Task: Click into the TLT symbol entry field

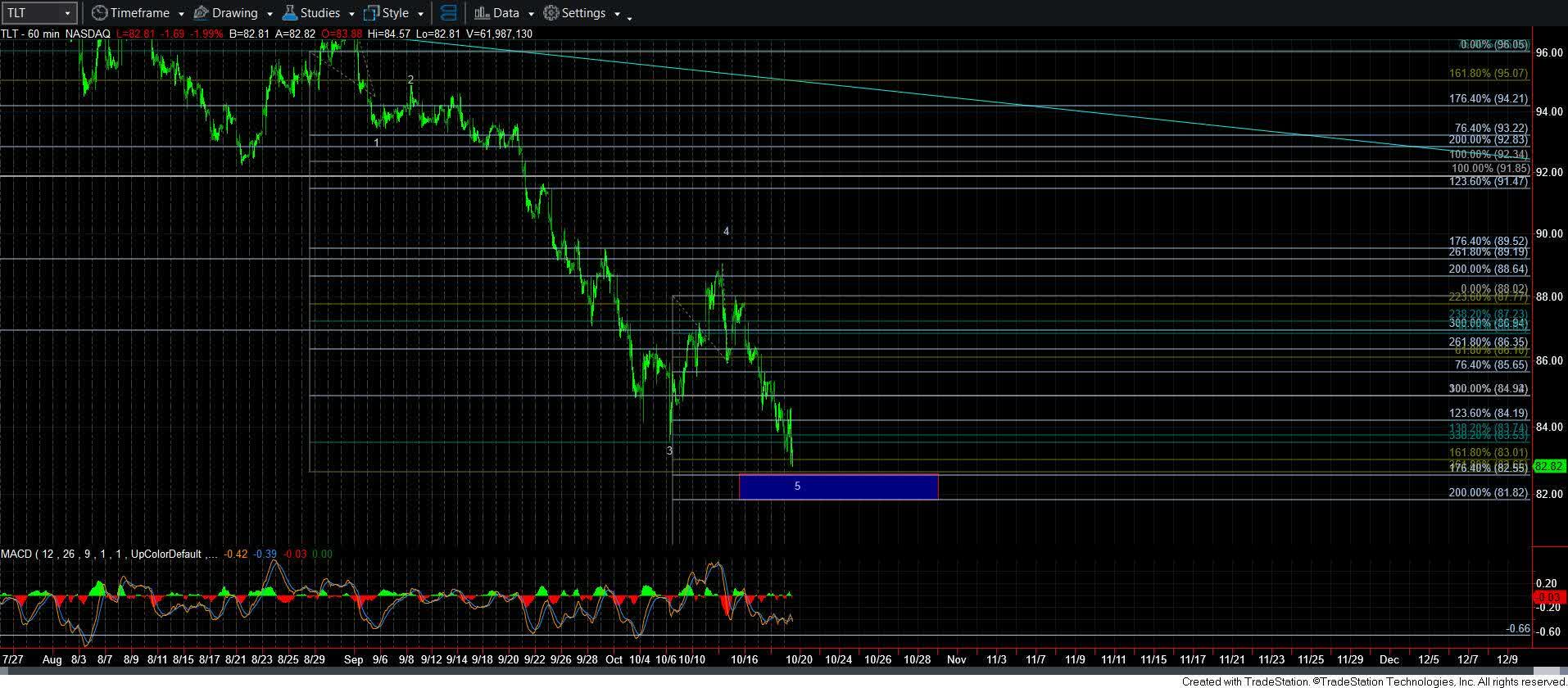Action: tap(31, 13)
